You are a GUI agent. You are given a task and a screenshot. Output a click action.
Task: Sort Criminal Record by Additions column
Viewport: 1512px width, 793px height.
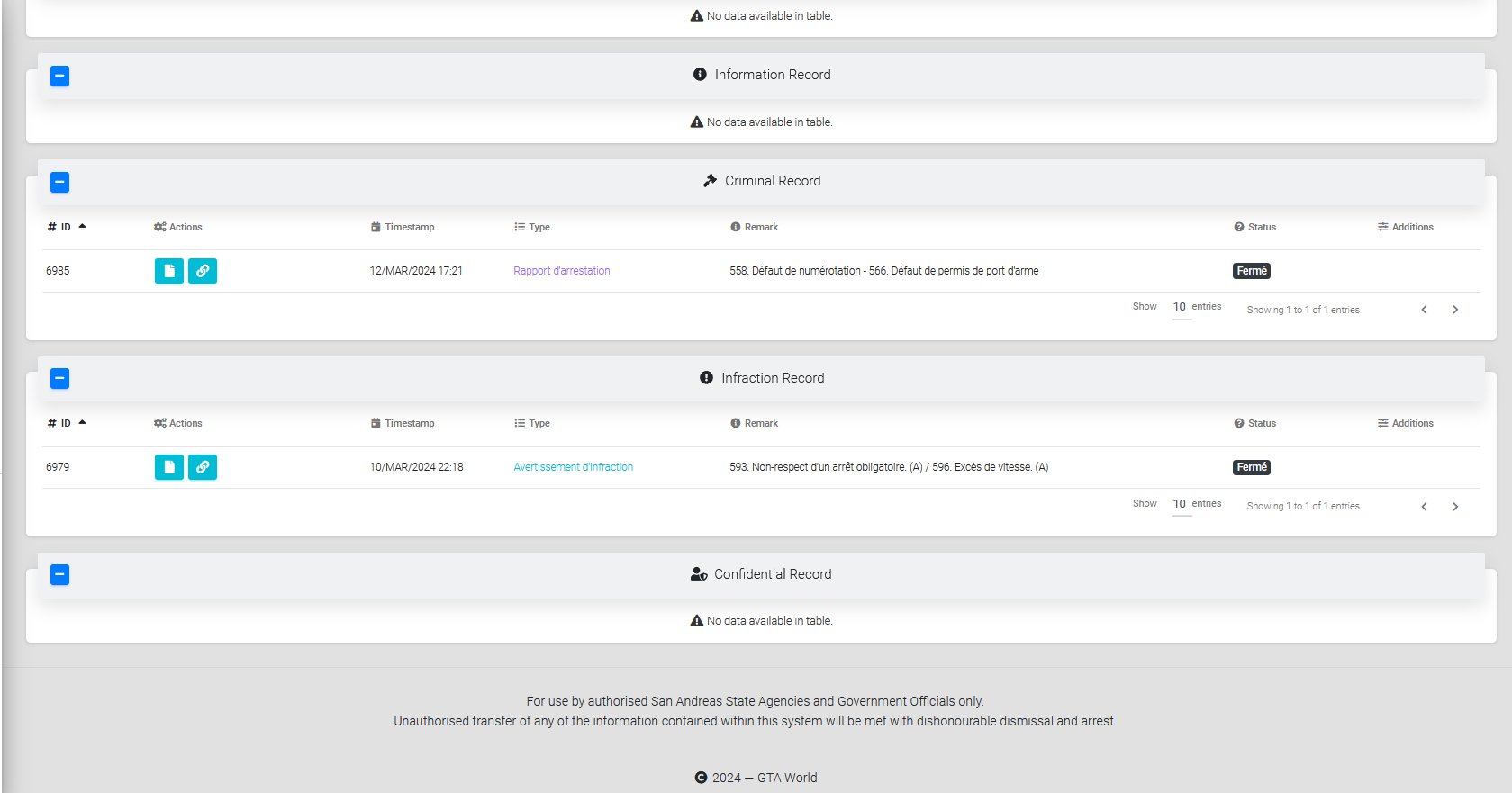tap(1406, 227)
